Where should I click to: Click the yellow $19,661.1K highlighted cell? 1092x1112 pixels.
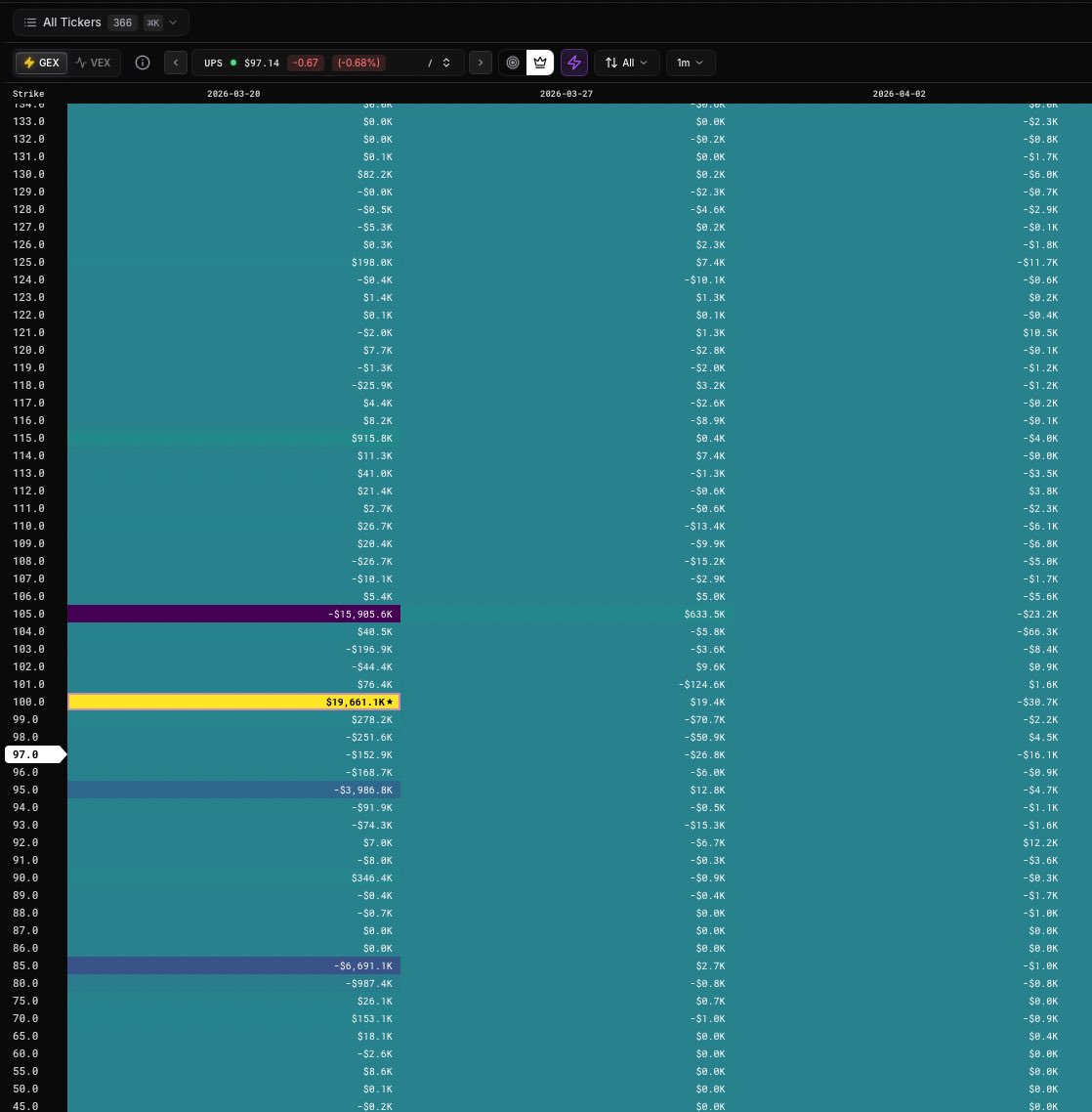(234, 703)
